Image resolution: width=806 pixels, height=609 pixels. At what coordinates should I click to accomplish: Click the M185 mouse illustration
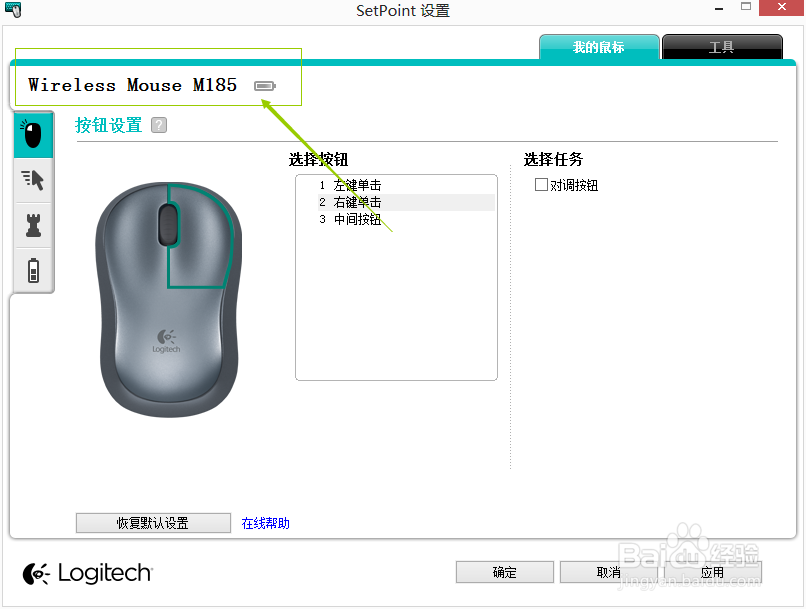pyautogui.click(x=168, y=299)
